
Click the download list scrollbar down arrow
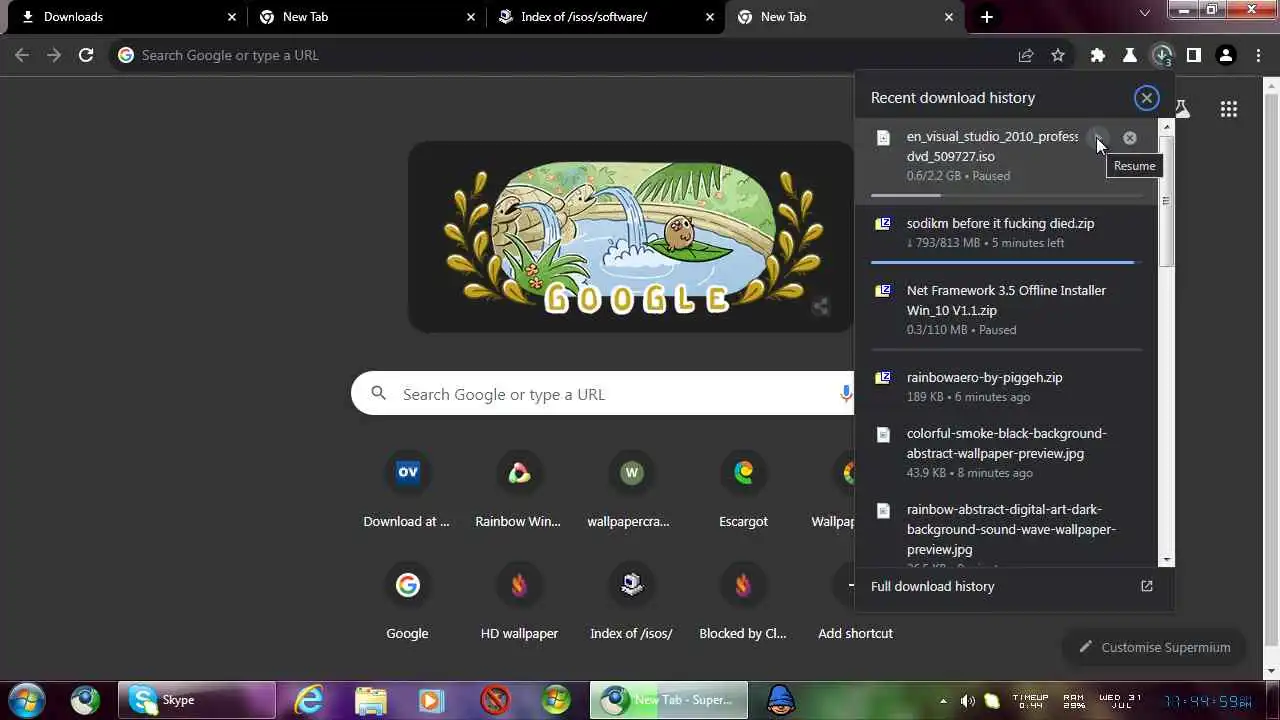1165,558
